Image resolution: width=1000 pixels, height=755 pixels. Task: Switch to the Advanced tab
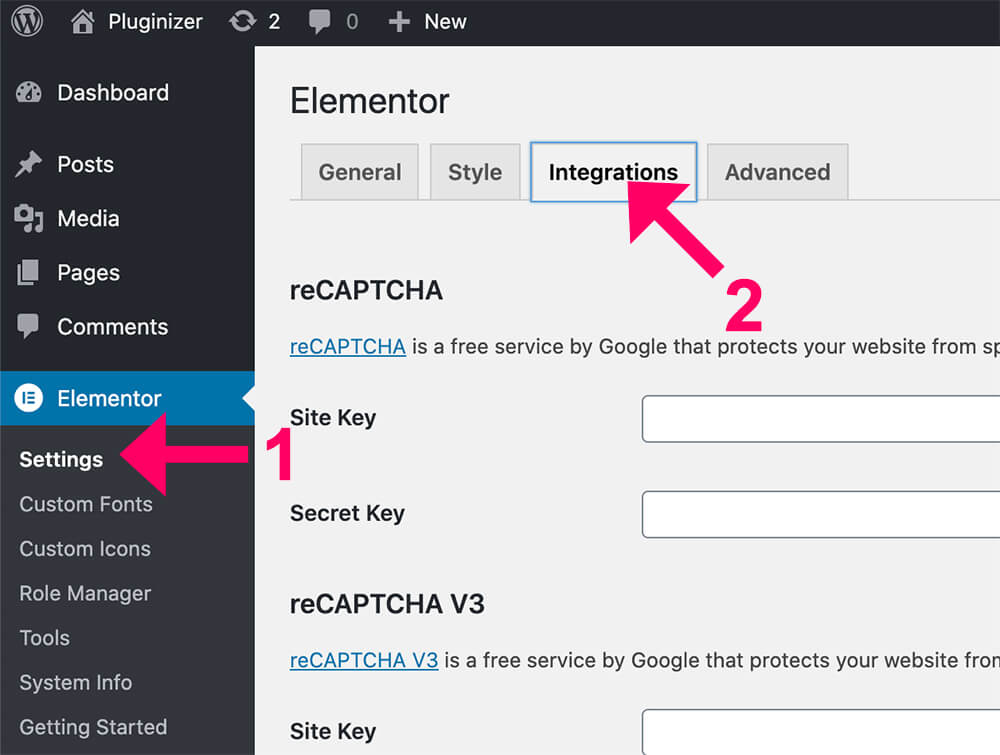coord(777,172)
